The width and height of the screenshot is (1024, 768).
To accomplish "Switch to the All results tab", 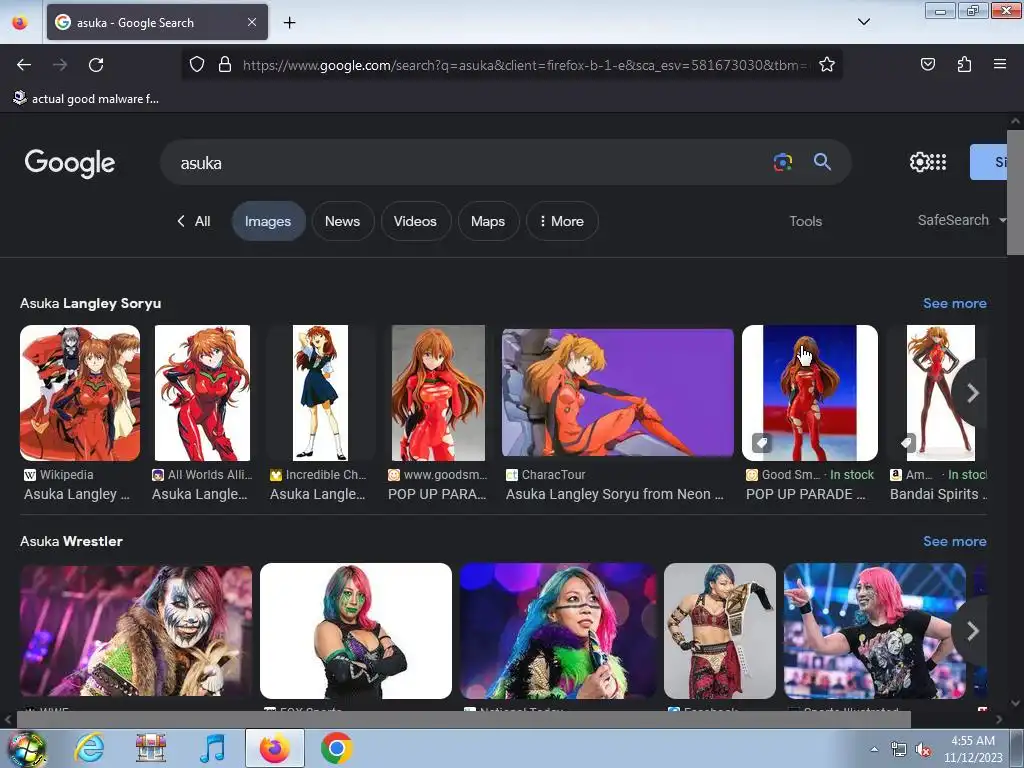I will point(194,221).
